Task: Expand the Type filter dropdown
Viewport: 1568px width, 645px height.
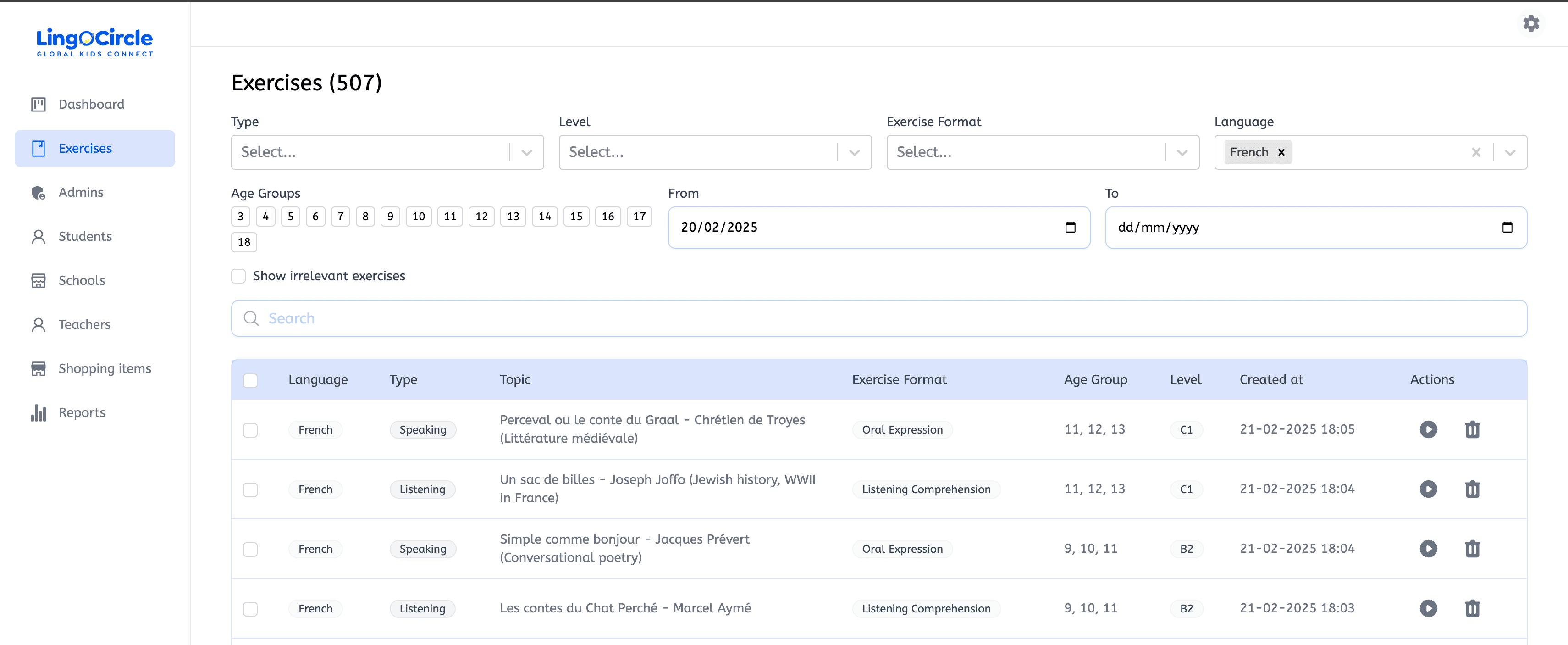Action: coord(526,152)
